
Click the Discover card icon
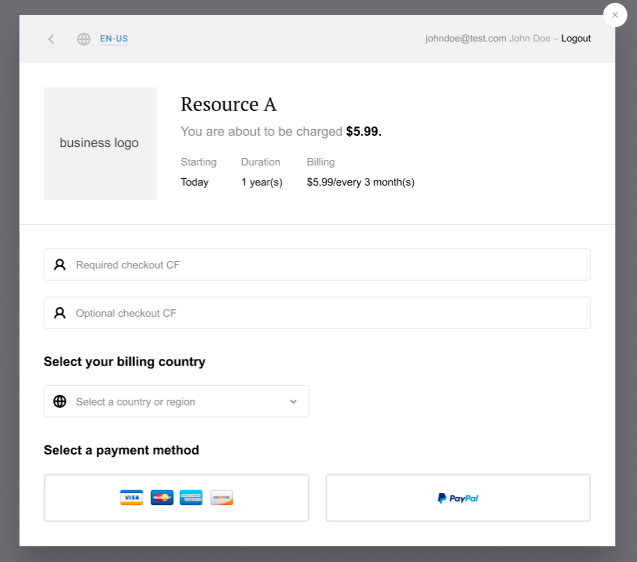[221, 497]
